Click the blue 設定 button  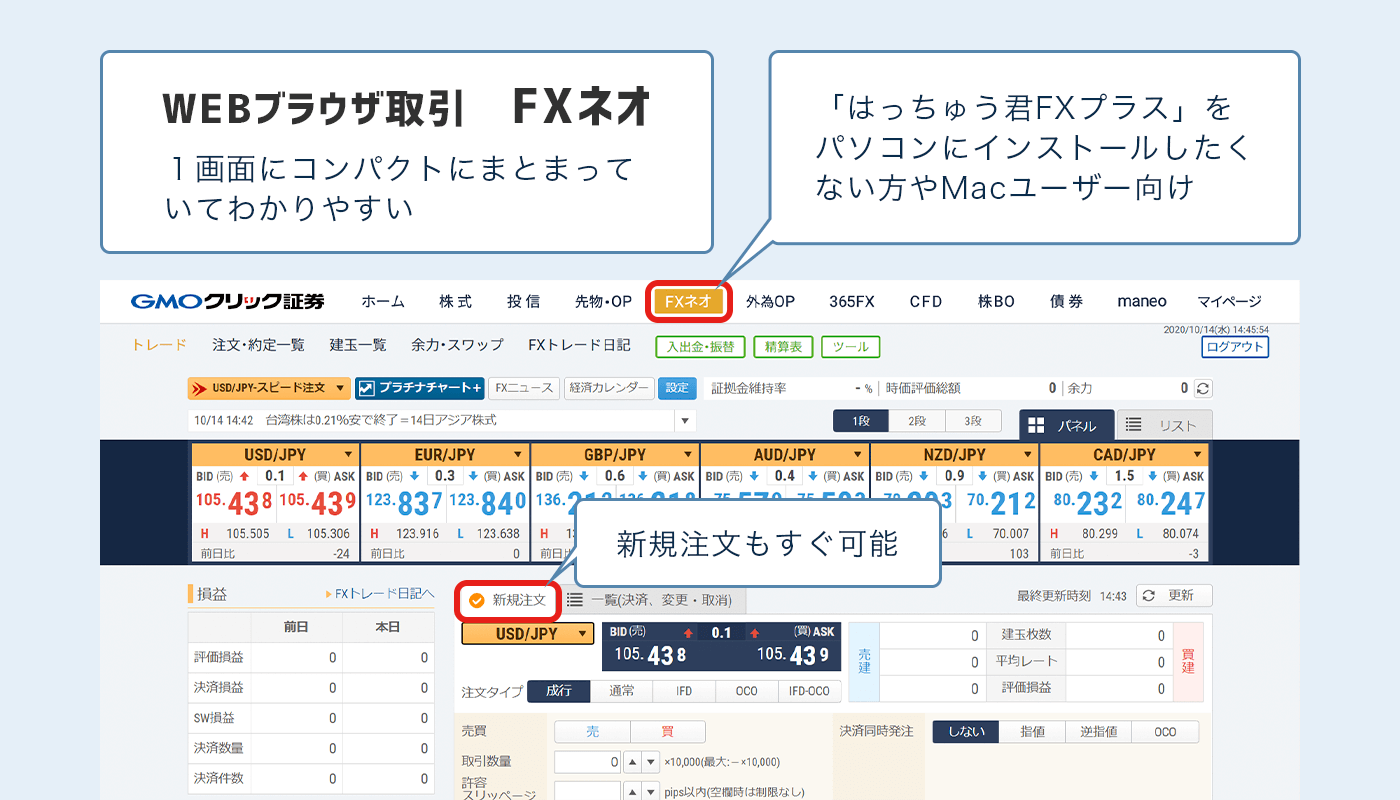(x=677, y=387)
